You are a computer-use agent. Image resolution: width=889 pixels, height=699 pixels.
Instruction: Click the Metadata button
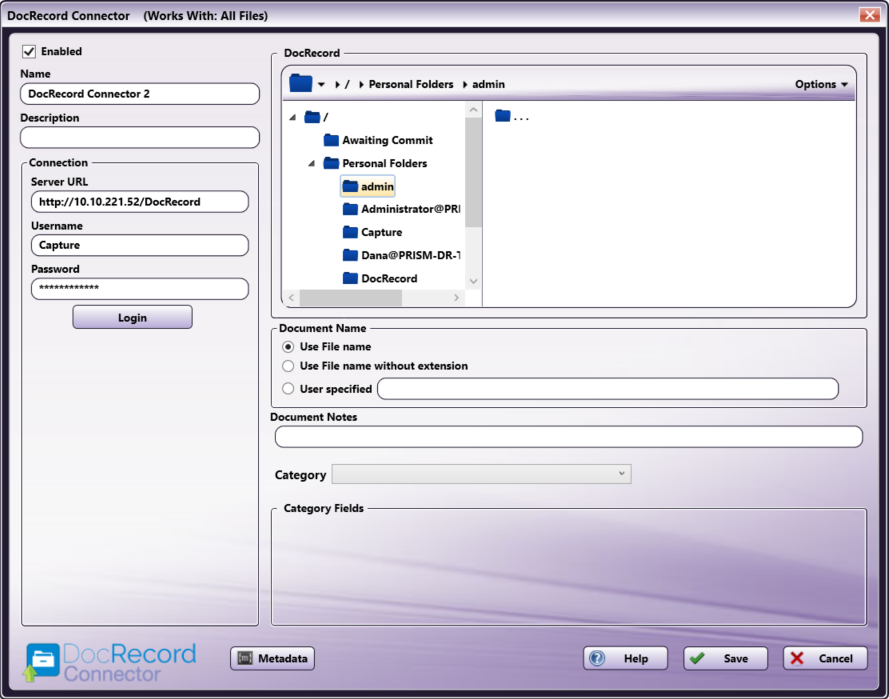pyautogui.click(x=272, y=658)
